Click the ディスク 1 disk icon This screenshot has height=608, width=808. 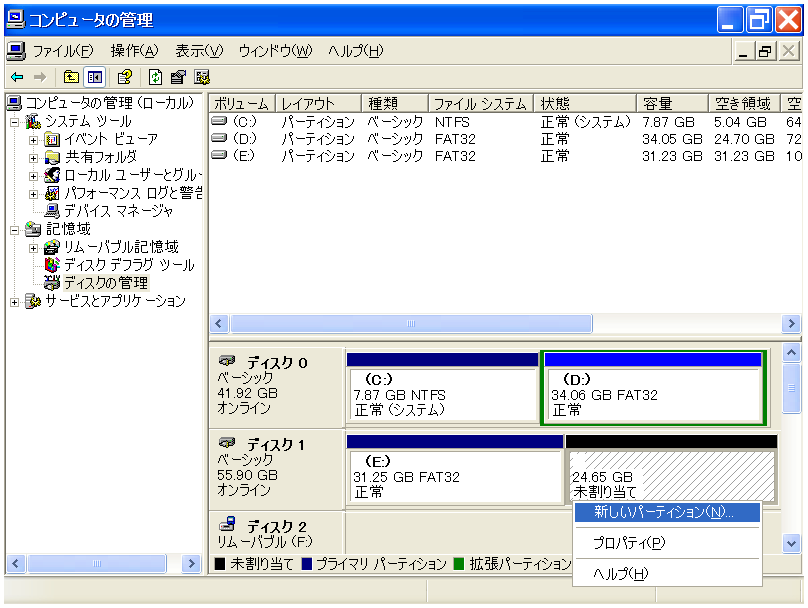[x=227, y=443]
